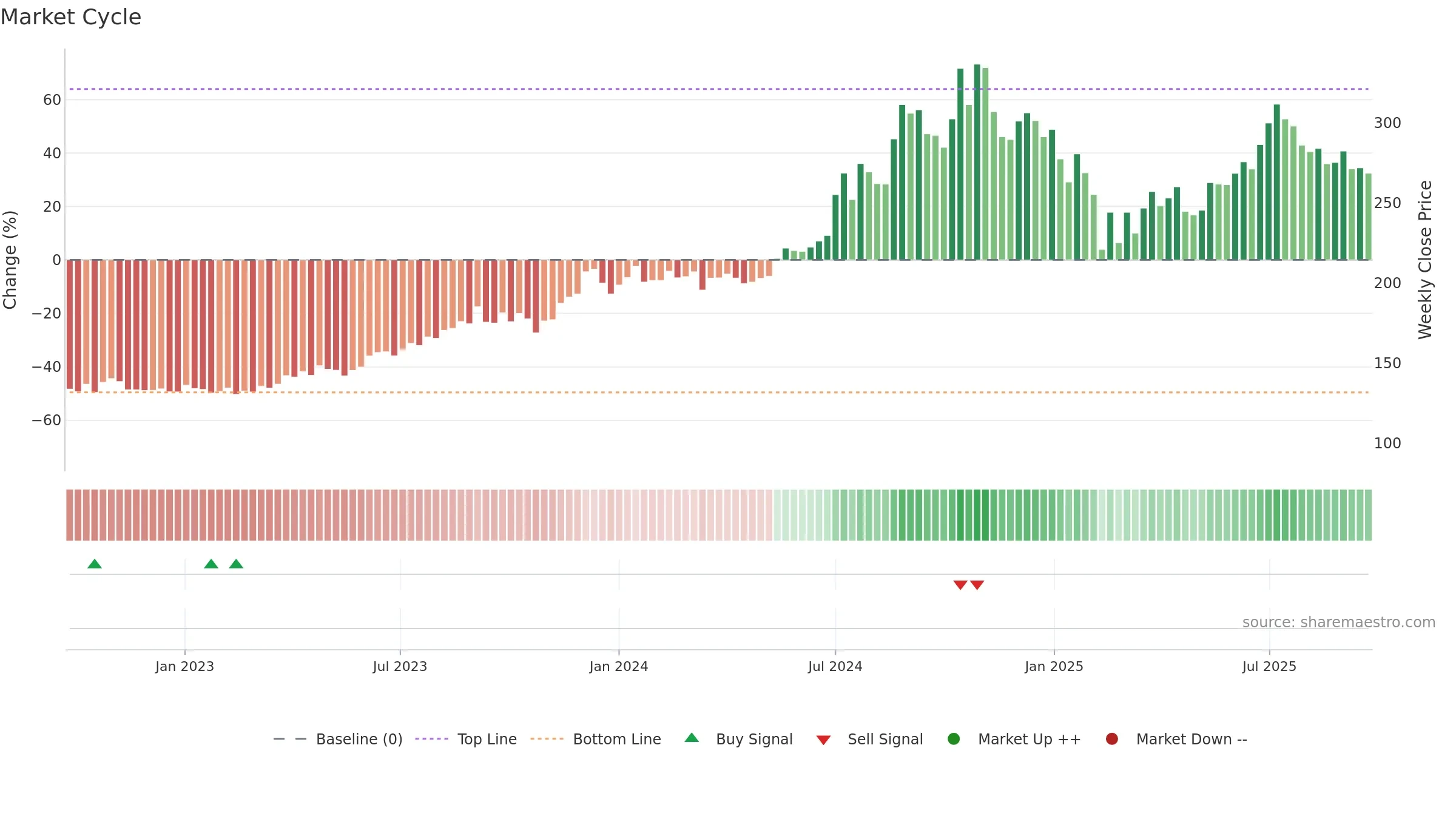1456x819 pixels.
Task: Toggle the Sell Signal legend entry
Action: click(x=869, y=739)
